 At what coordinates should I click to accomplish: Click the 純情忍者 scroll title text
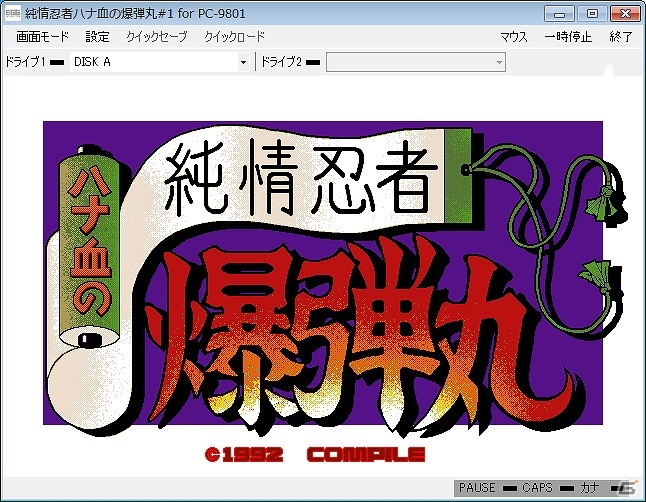point(301,178)
